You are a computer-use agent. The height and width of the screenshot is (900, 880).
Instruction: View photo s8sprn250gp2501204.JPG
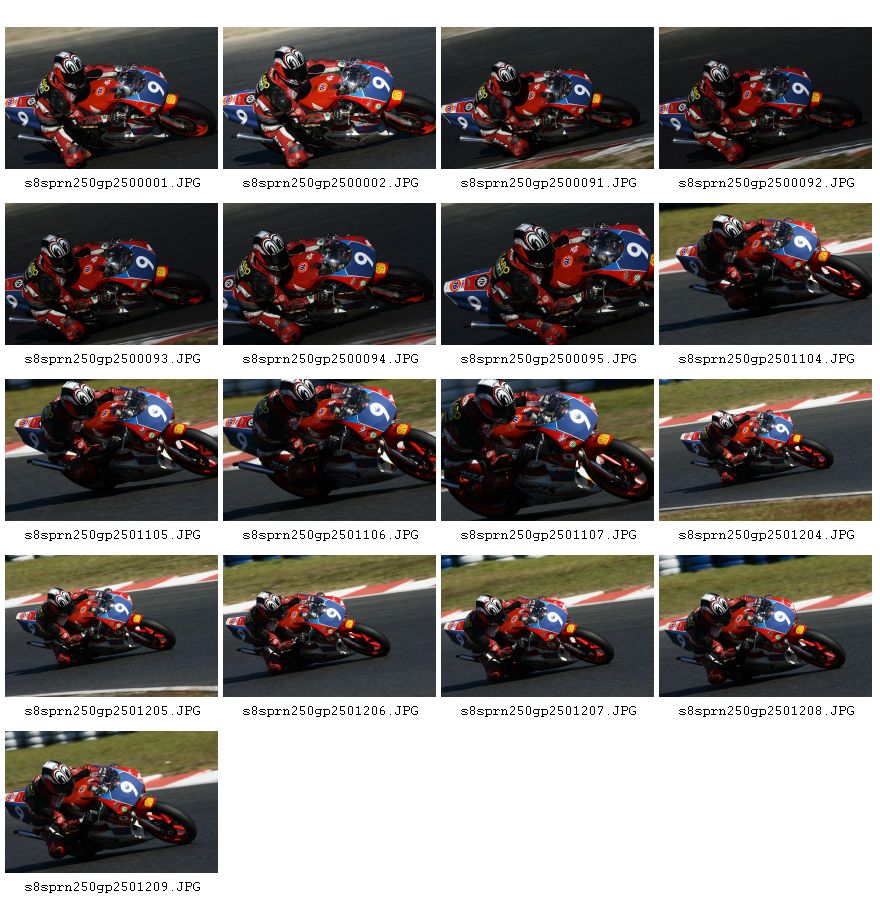tap(765, 450)
